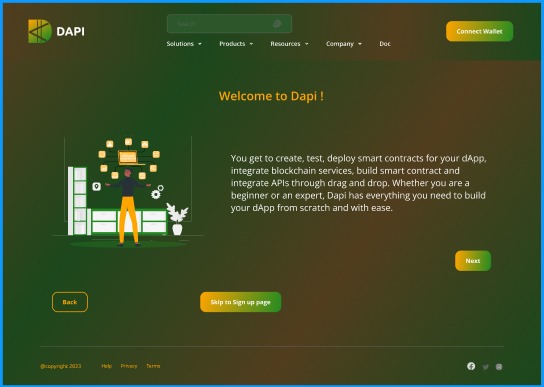Screen dimensions: 544x387
Task: Click the Connect Wallet button
Action: click(x=479, y=31)
